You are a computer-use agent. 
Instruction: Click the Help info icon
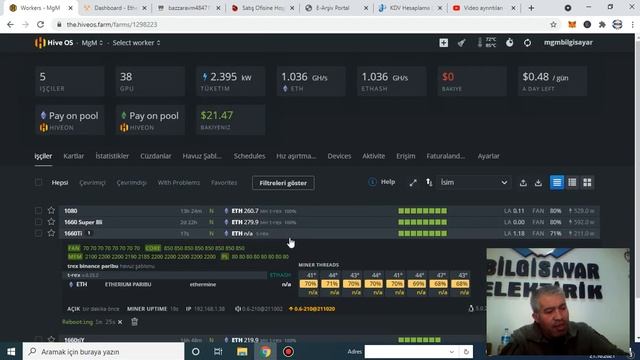click(x=372, y=182)
